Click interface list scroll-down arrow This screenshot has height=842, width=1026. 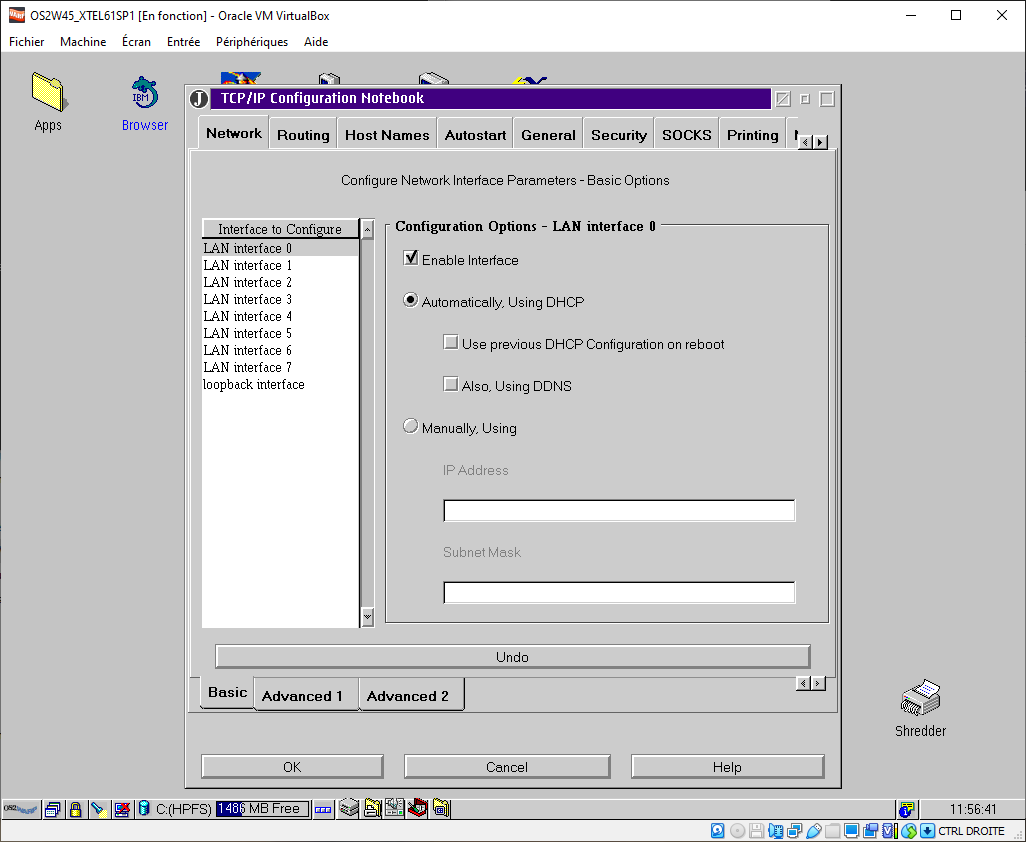click(367, 618)
